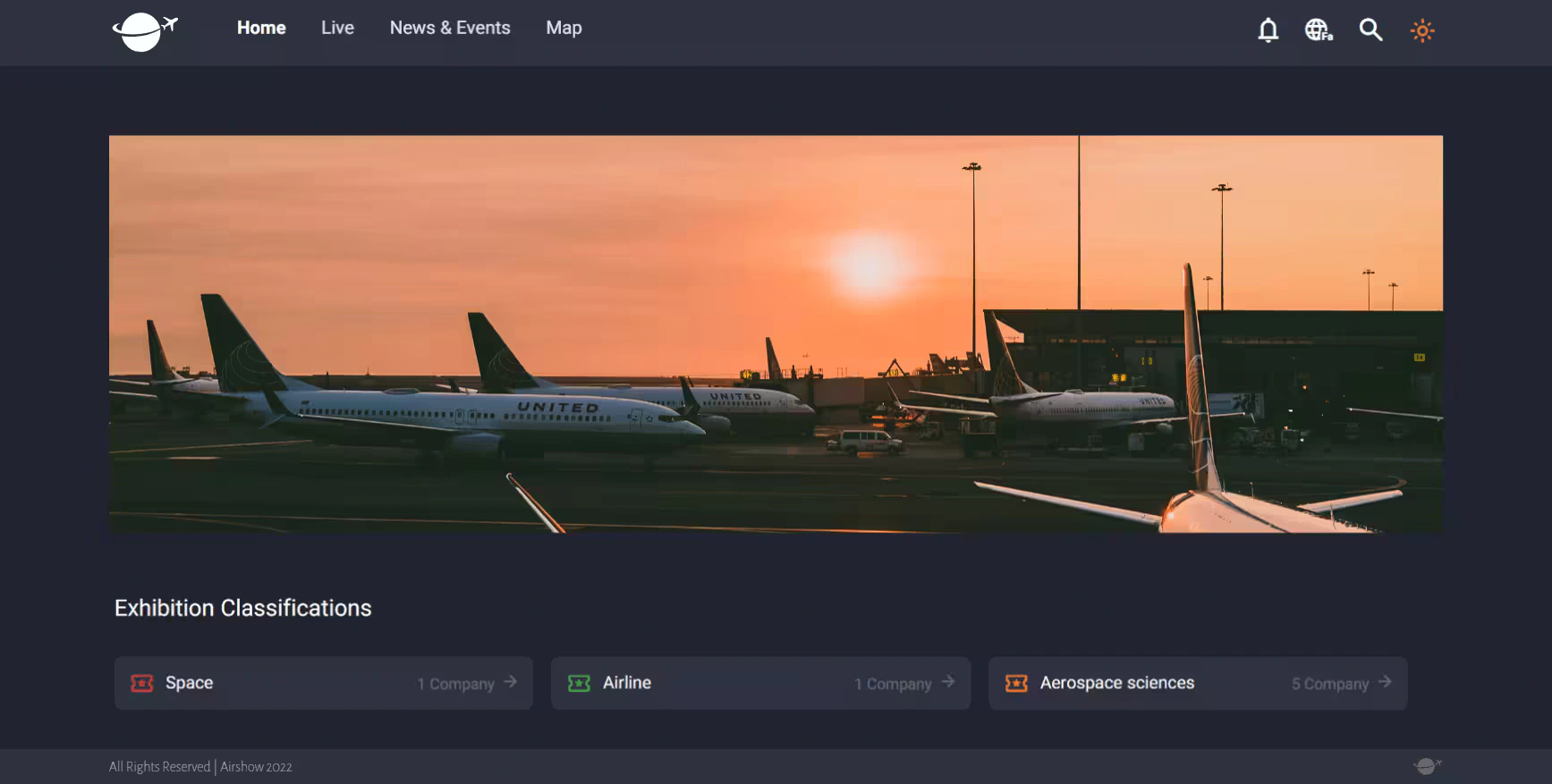Click the arrow on the Space card

510,682
